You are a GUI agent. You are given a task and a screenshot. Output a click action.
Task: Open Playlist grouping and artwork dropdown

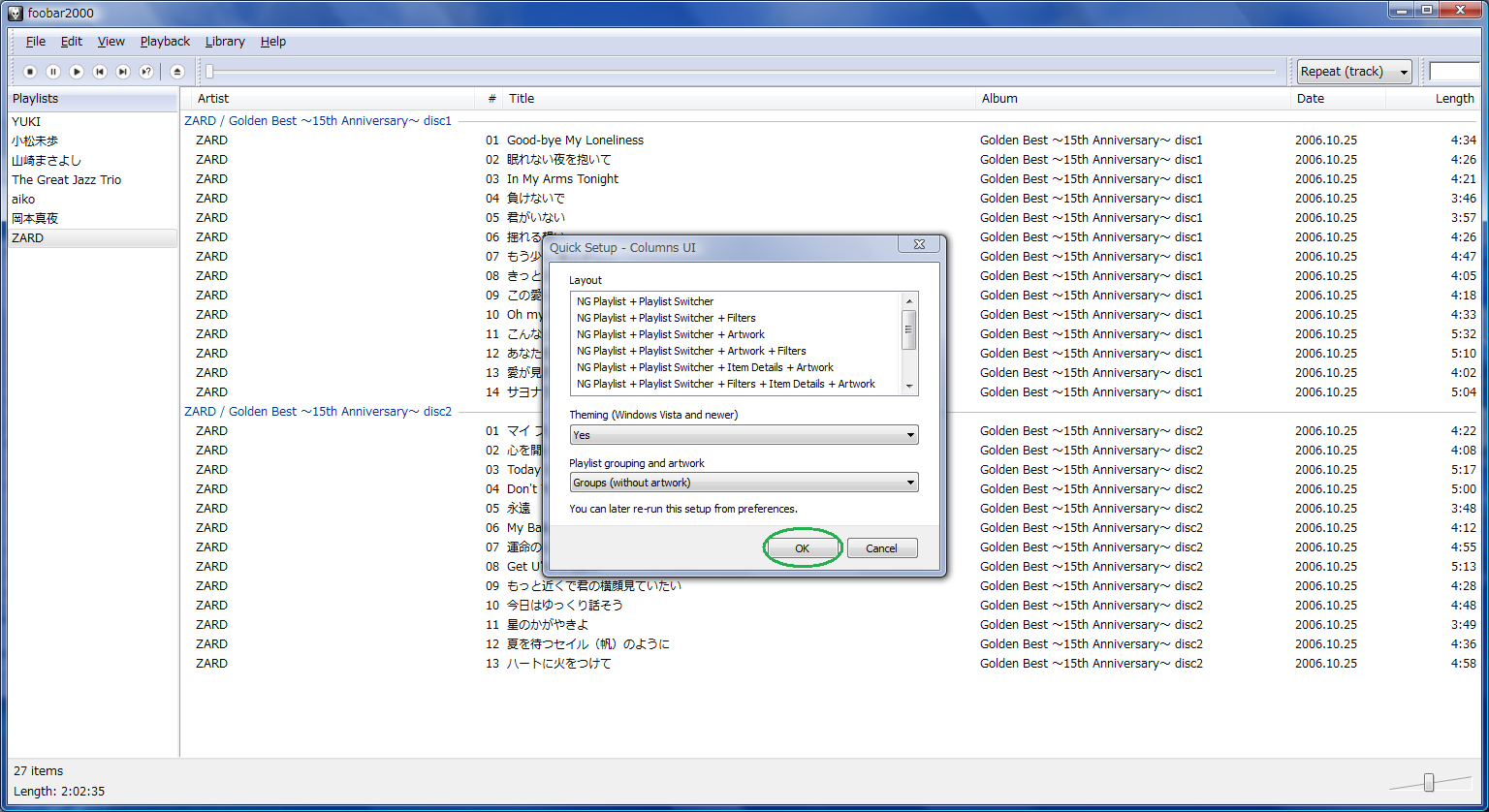(x=744, y=483)
